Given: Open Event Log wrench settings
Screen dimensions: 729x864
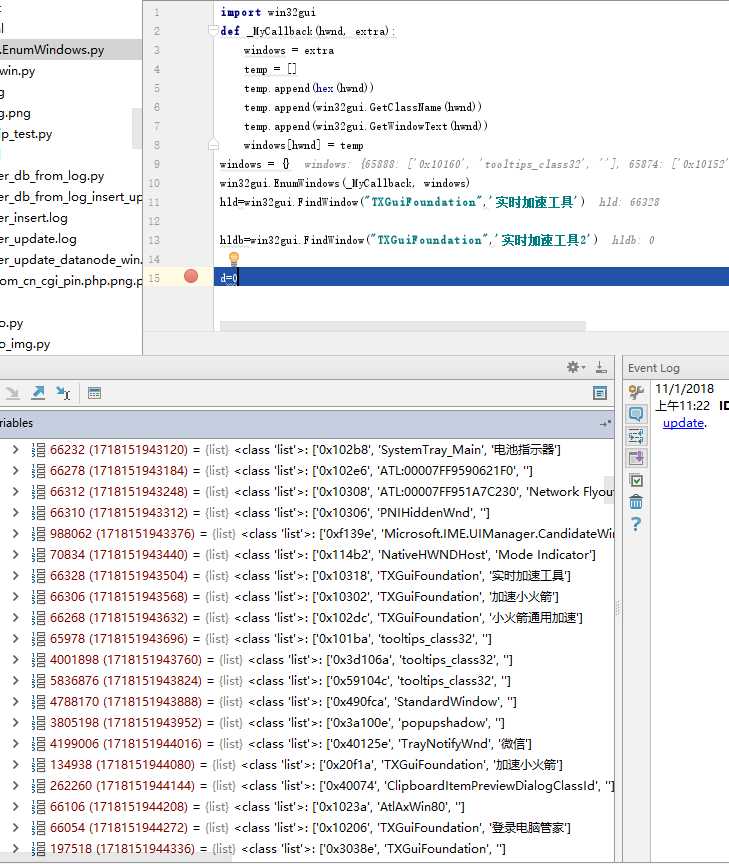Looking at the screenshot, I should [x=636, y=392].
